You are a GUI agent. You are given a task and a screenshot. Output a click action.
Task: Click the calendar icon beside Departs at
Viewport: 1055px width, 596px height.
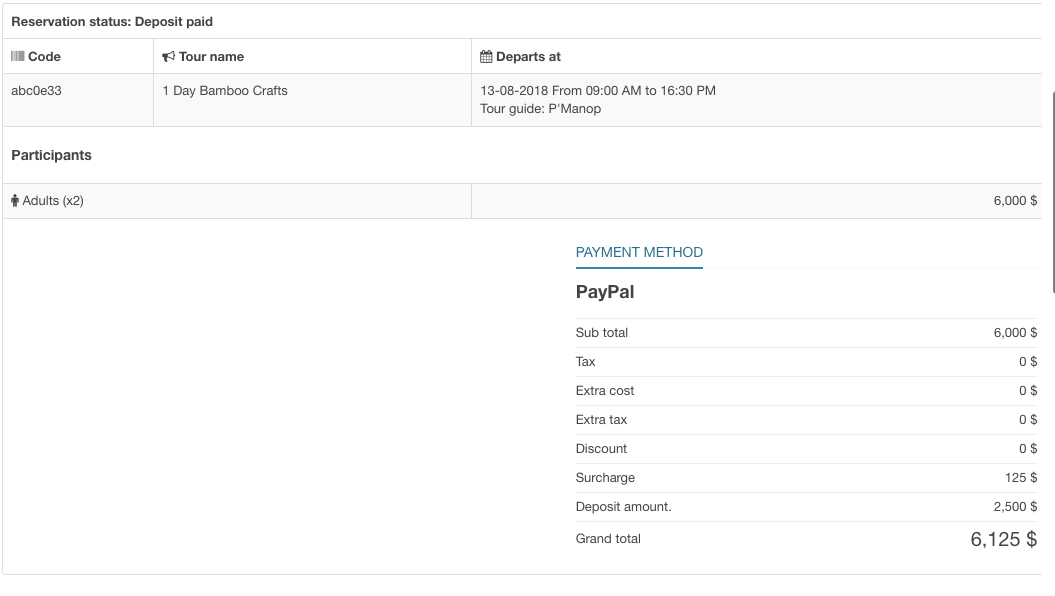click(486, 57)
